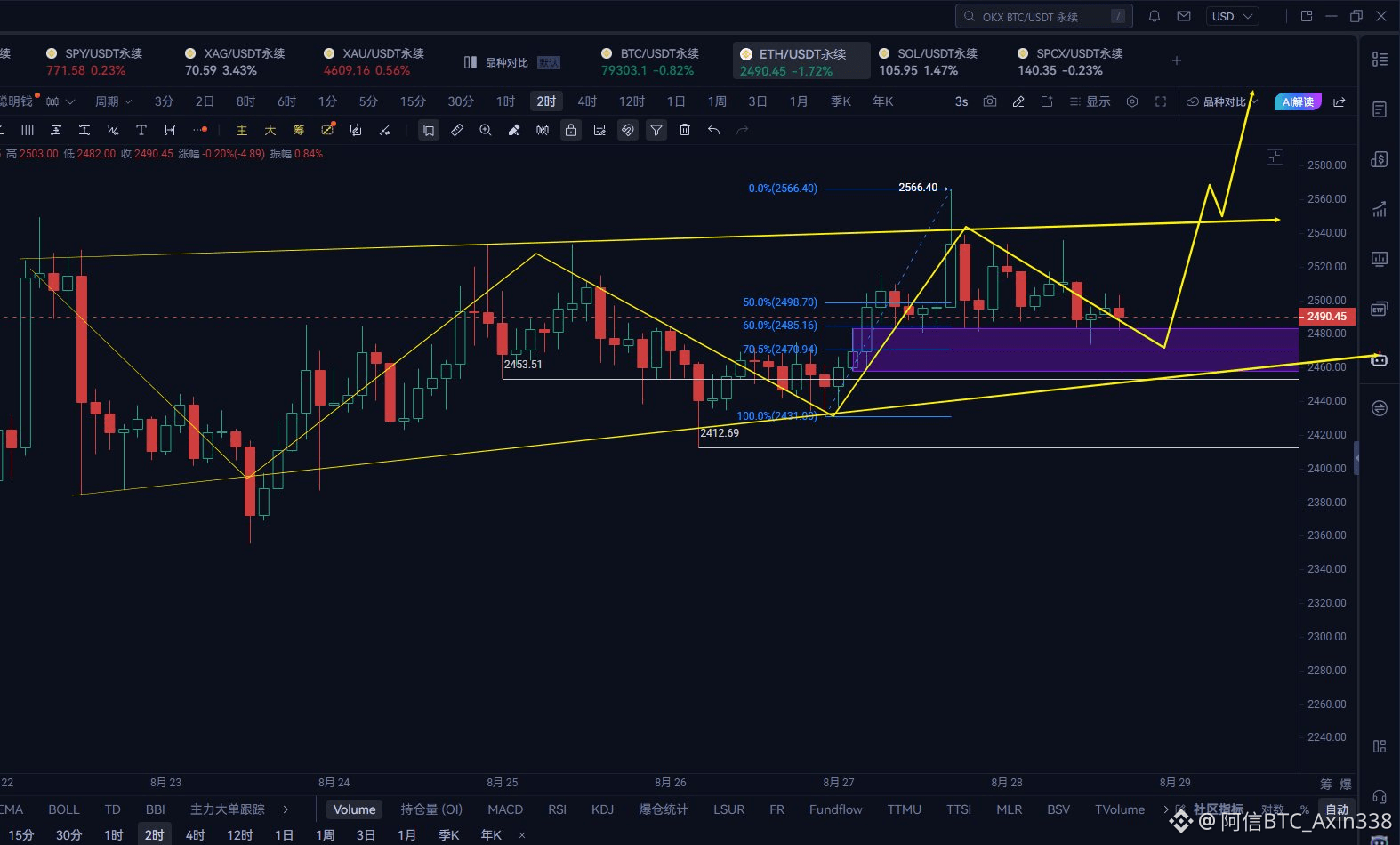Open the candlestick chart type dropdown
This screenshot has height=845, width=1400.
click(x=60, y=101)
